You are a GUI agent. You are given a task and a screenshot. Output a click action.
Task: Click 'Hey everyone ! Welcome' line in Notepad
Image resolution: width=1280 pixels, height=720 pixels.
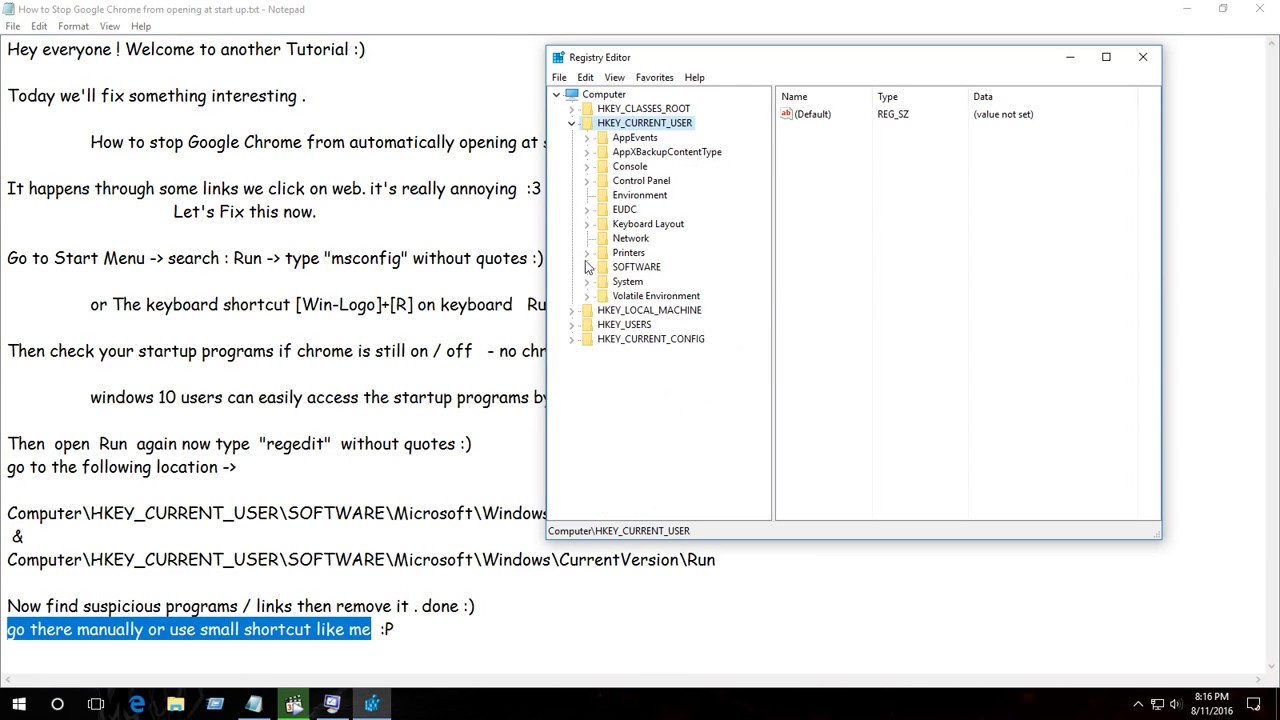click(186, 49)
